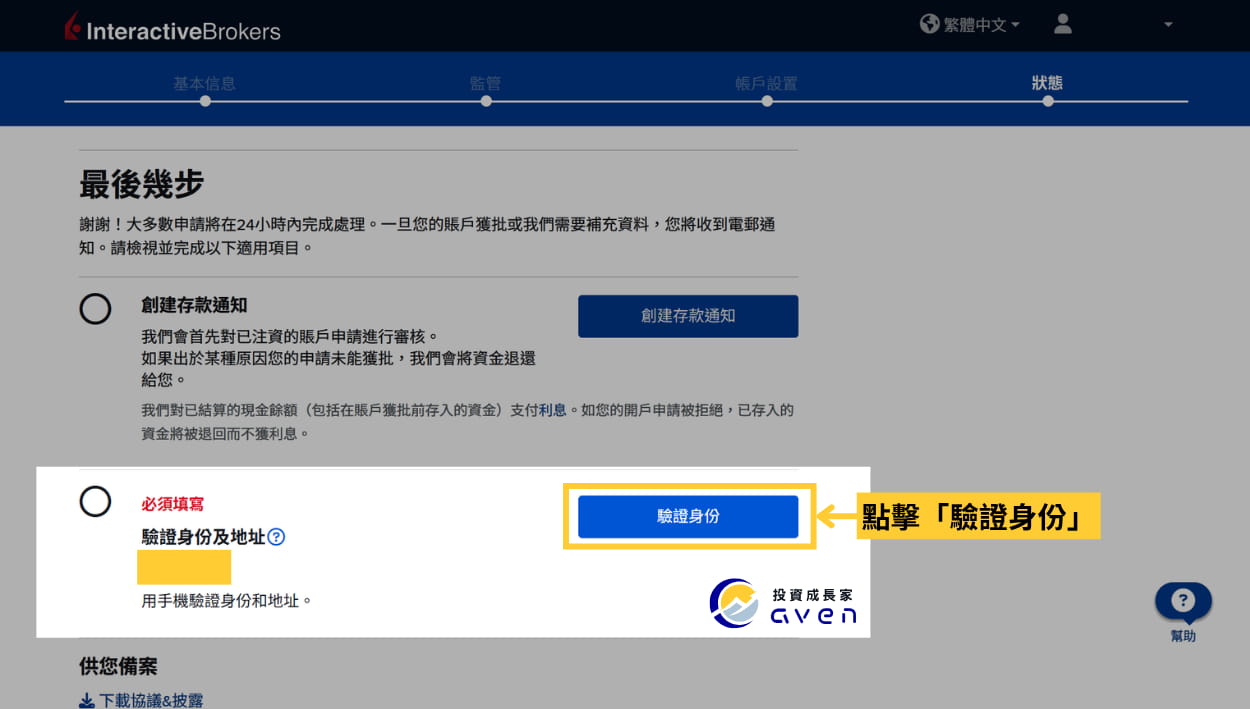Click the user profile icon
Image resolution: width=1250 pixels, height=709 pixels.
pyautogui.click(x=1063, y=24)
